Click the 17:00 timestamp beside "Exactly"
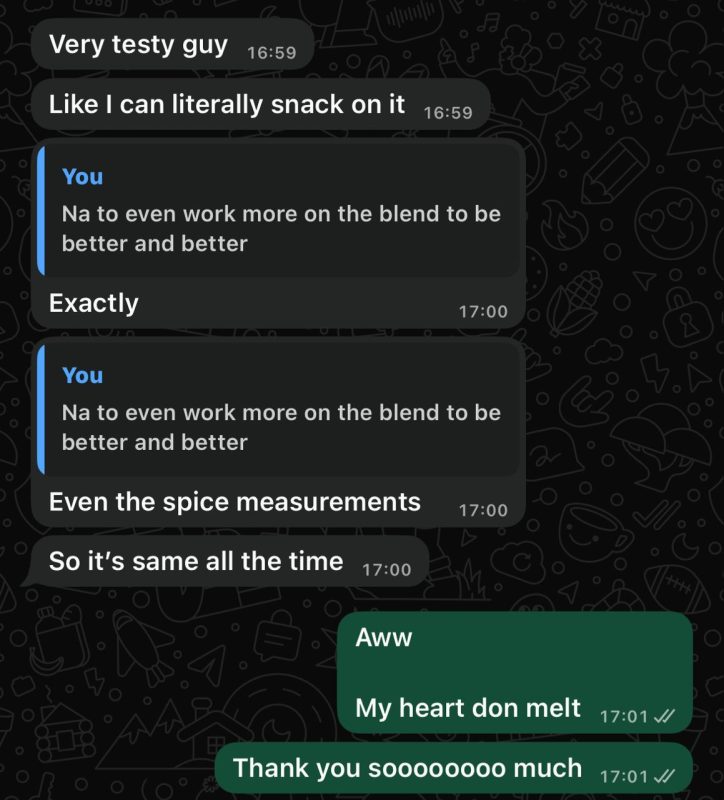The height and width of the screenshot is (800, 724). click(483, 311)
